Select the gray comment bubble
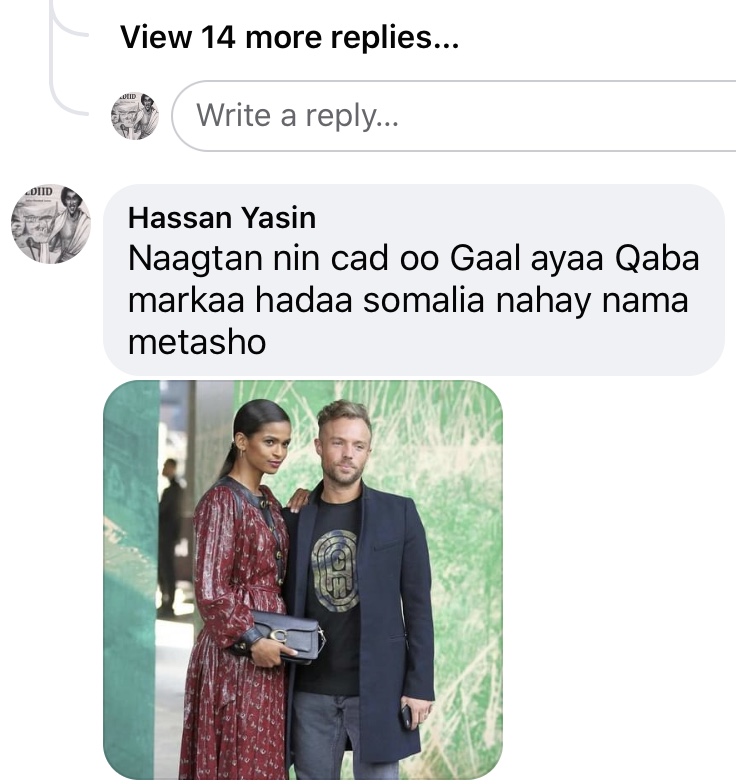 (413, 280)
